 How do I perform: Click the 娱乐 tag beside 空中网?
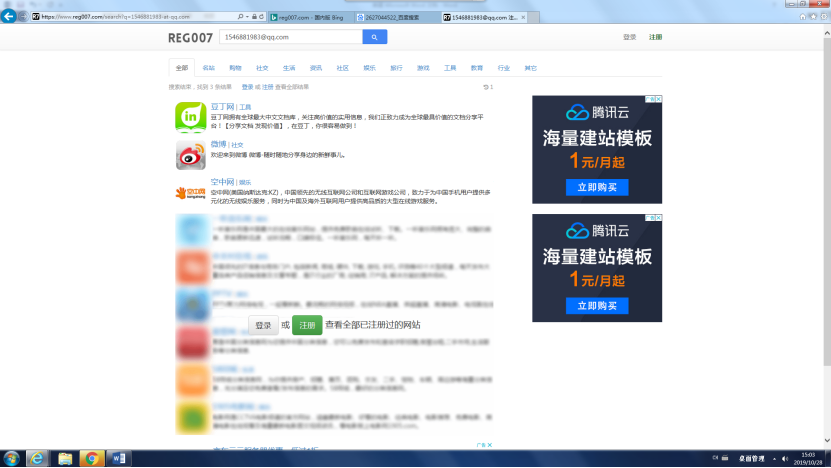tap(245, 182)
